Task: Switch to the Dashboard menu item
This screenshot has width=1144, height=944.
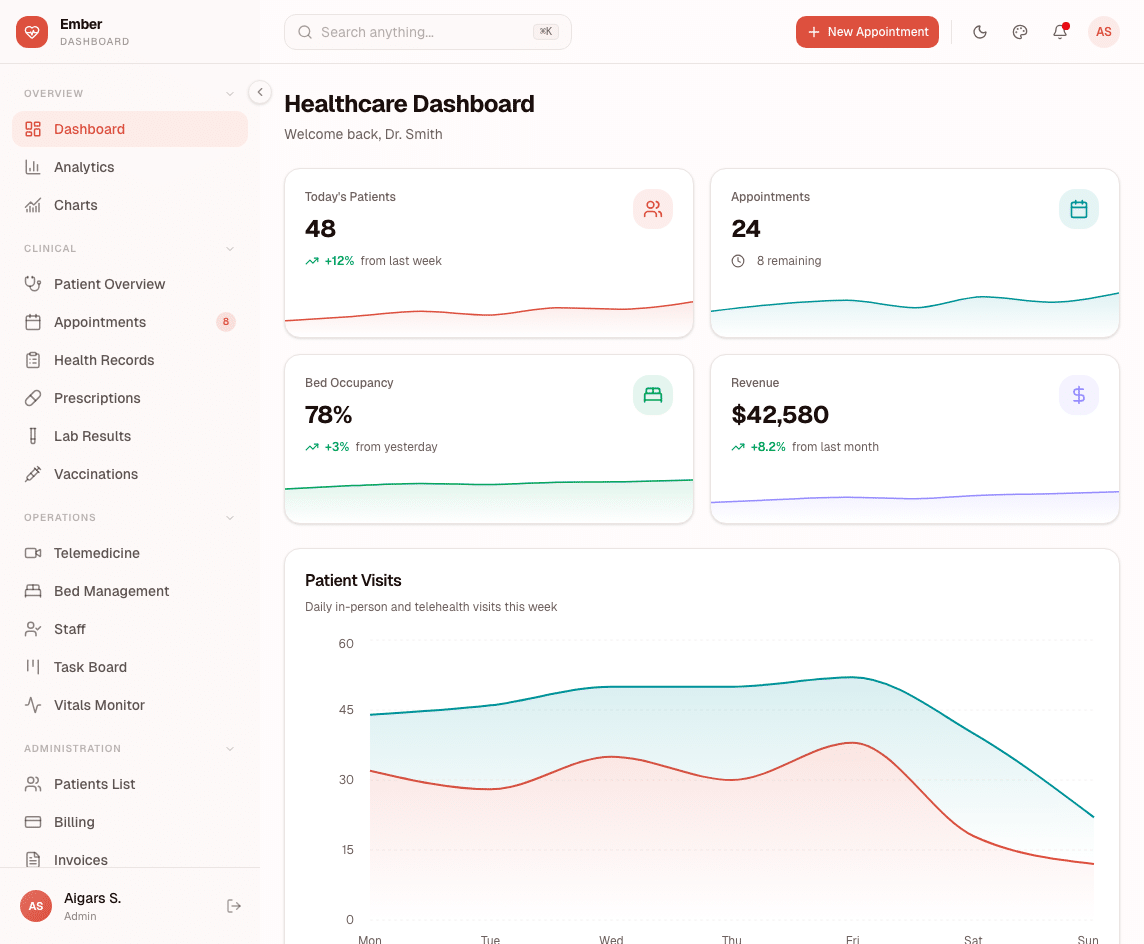Action: pos(90,129)
